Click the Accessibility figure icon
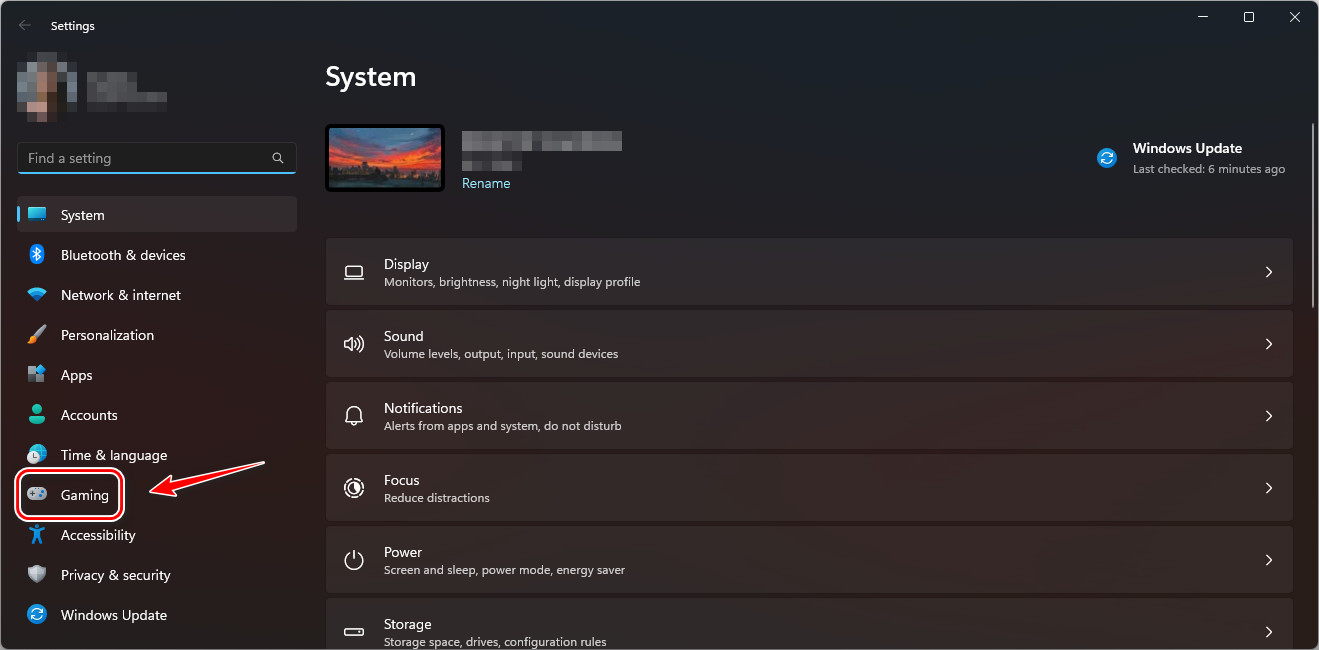Image resolution: width=1319 pixels, height=650 pixels. (37, 535)
